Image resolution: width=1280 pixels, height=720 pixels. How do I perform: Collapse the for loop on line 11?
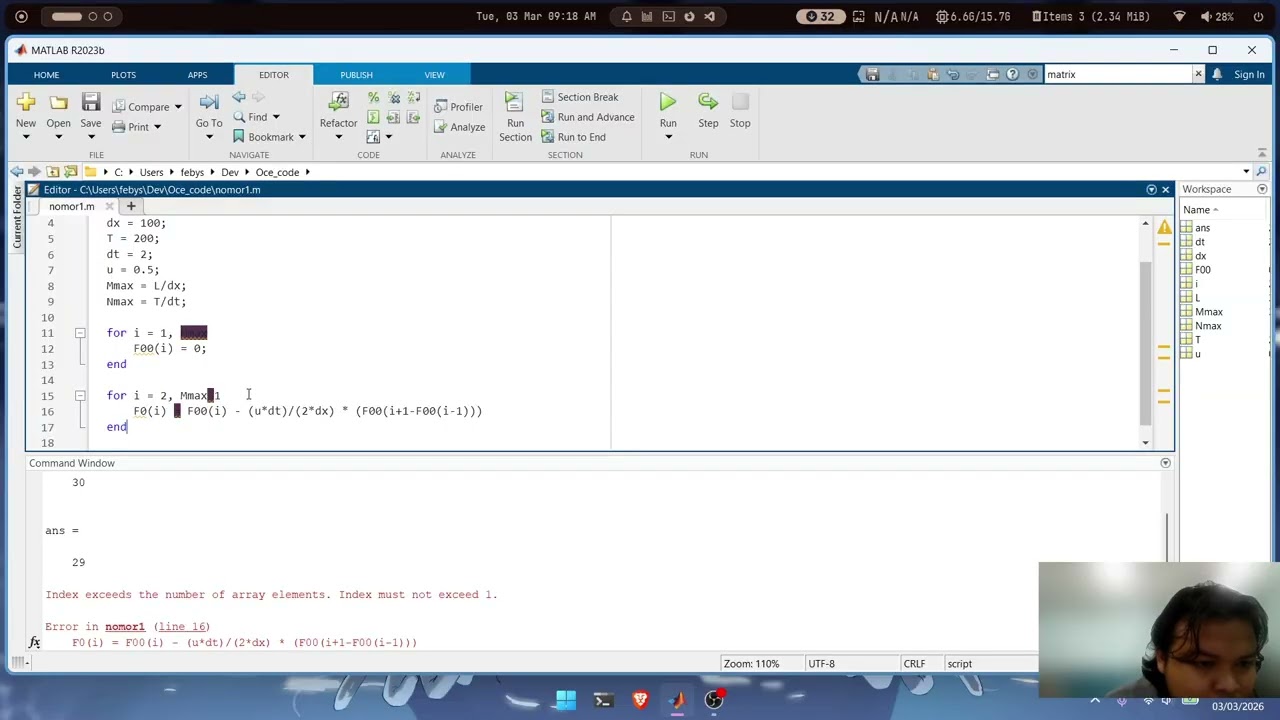(80, 333)
